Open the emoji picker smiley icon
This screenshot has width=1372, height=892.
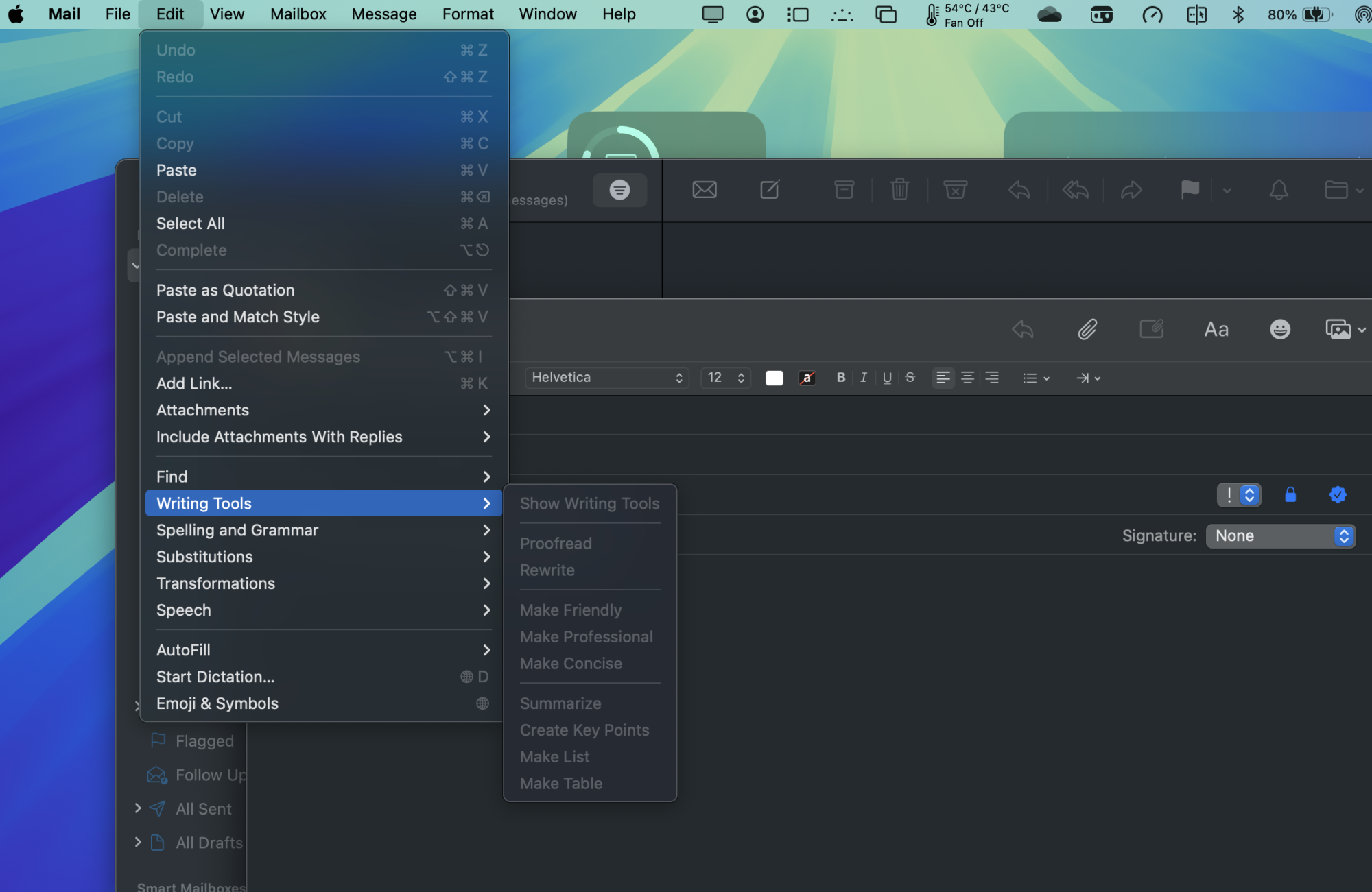click(1279, 330)
